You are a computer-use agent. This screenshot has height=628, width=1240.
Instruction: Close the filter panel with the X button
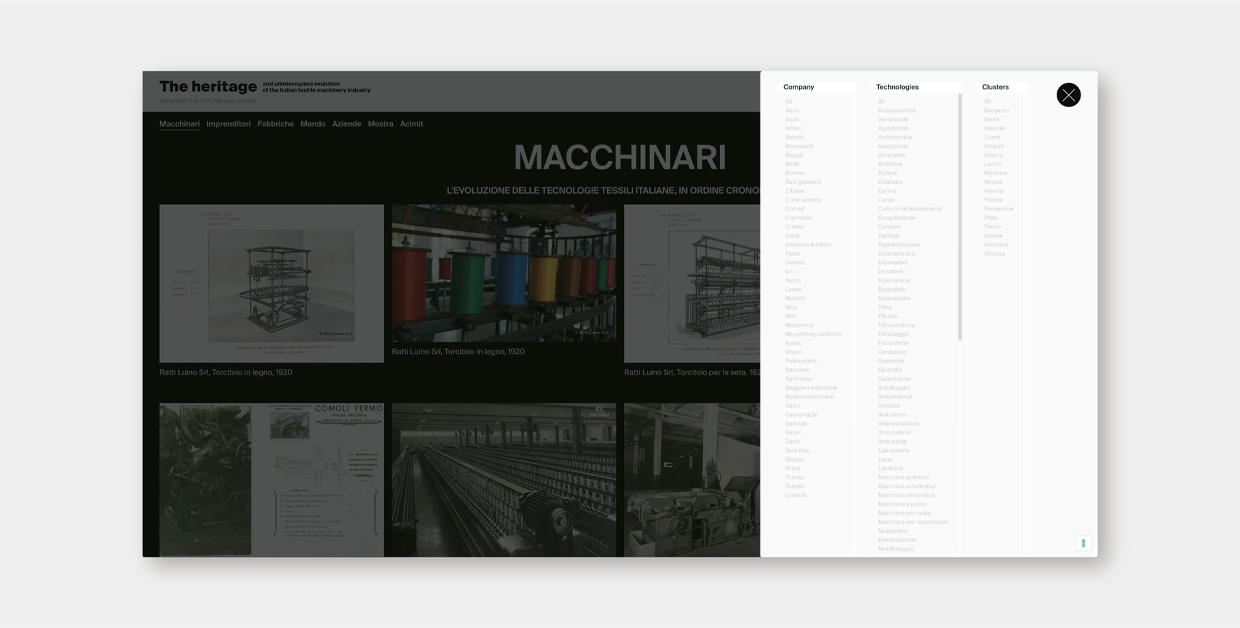1068,95
